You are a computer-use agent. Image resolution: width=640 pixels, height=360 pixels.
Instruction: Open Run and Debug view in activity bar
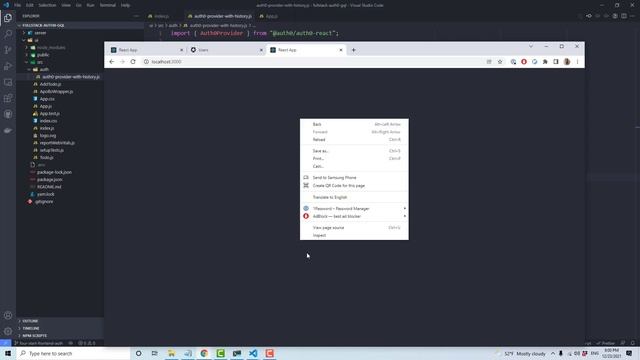click(x=8, y=66)
